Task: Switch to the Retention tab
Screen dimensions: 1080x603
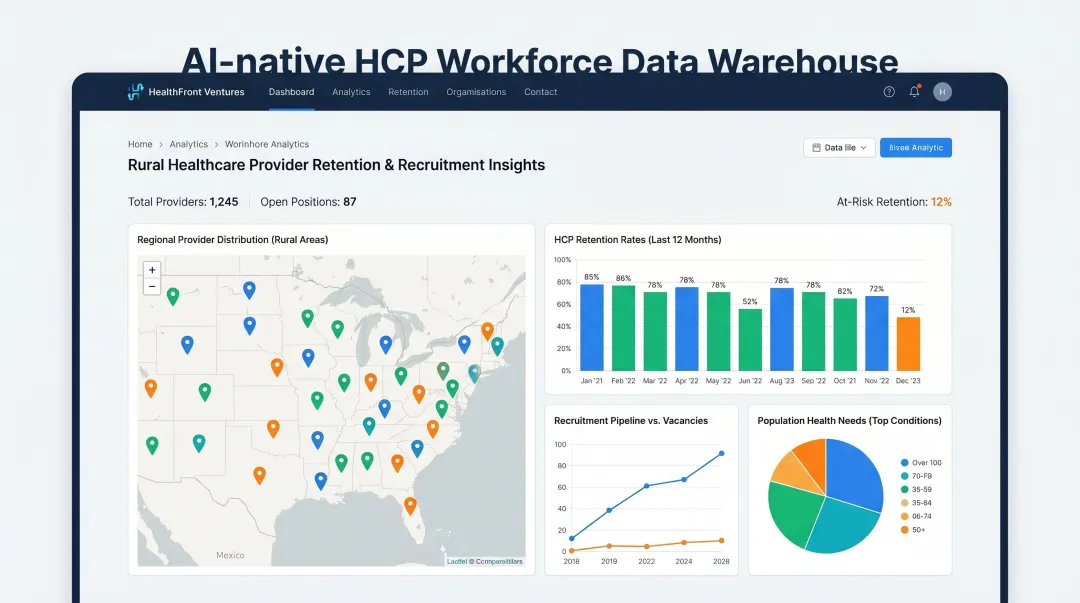Action: (x=408, y=91)
